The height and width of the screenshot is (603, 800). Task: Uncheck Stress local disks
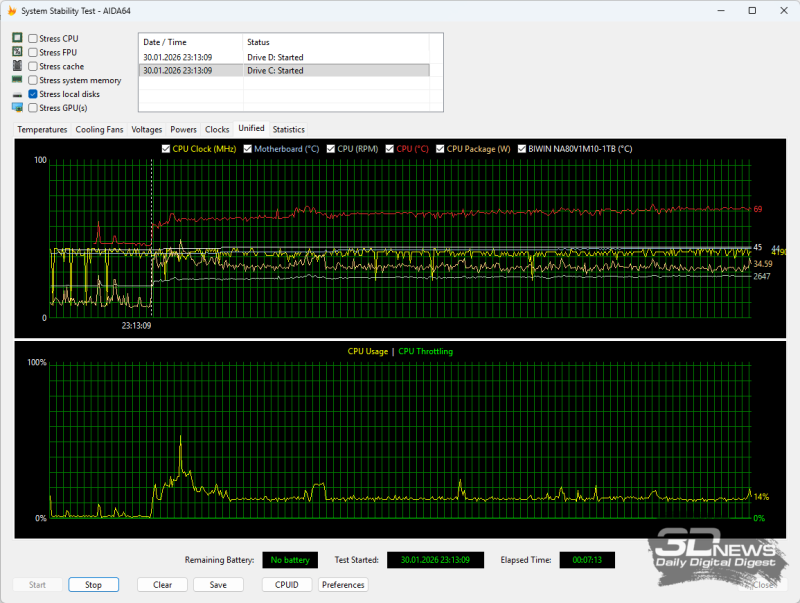click(x=34, y=94)
